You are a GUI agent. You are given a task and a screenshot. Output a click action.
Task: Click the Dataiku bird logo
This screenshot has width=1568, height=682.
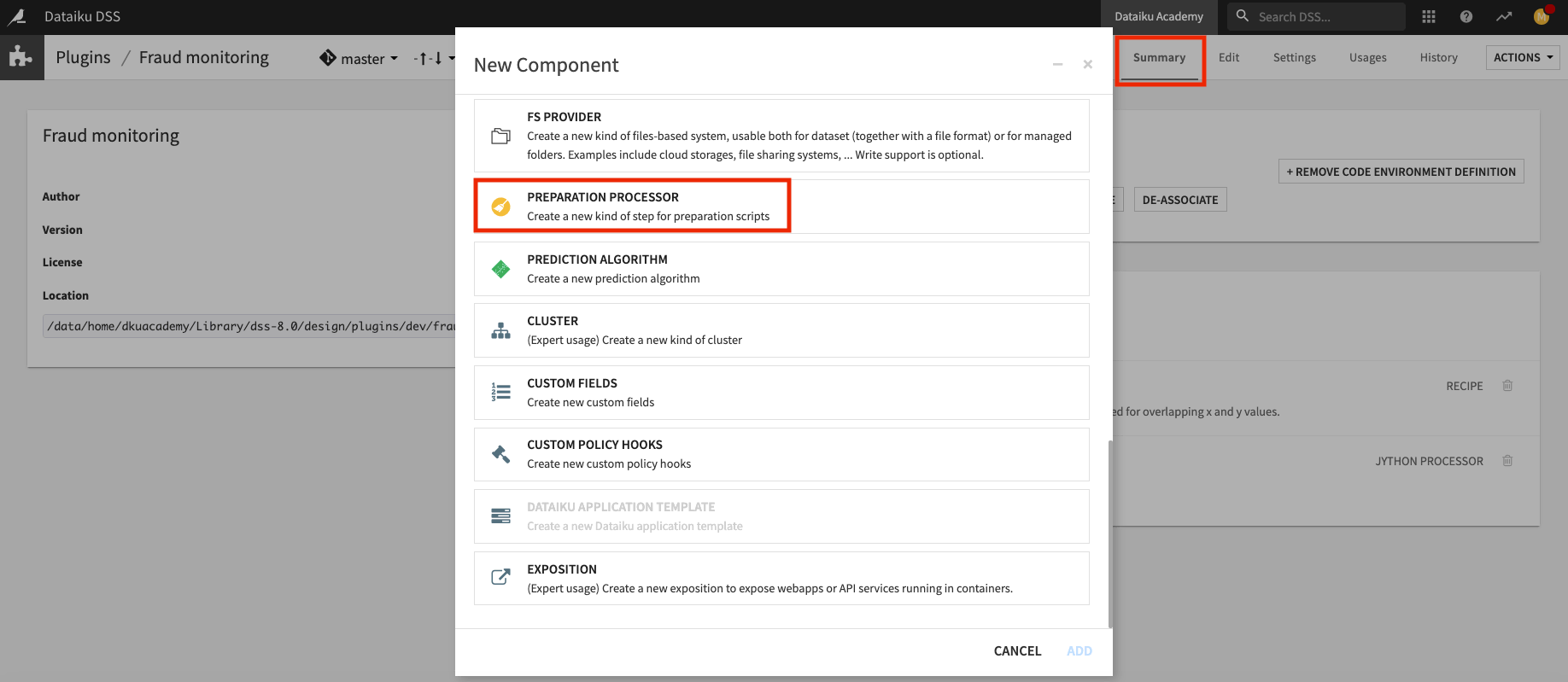17,16
